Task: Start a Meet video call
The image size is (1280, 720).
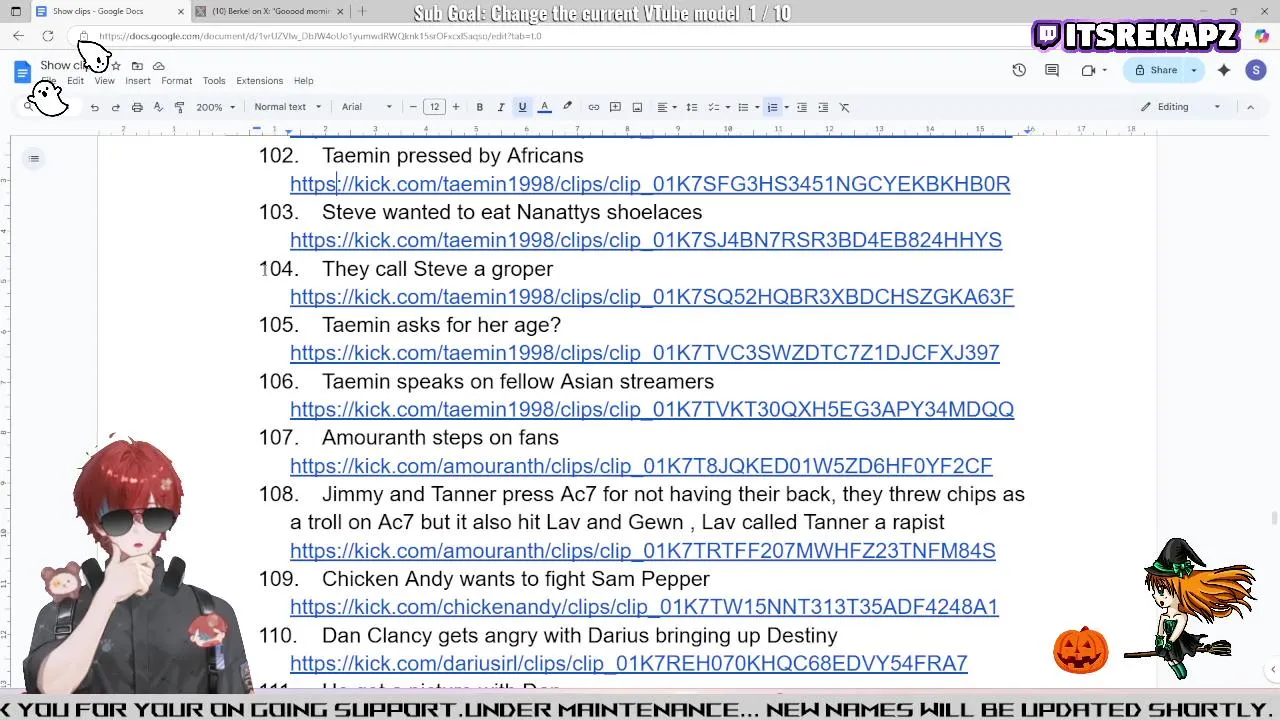Action: tap(1088, 70)
